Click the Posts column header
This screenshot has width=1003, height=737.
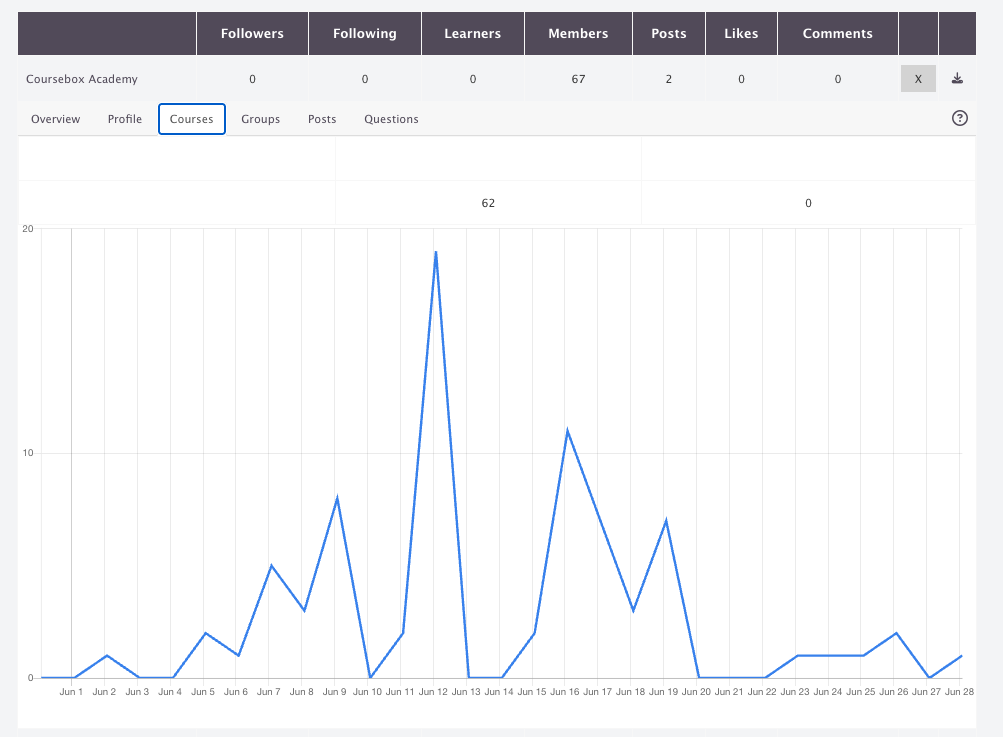(x=668, y=33)
